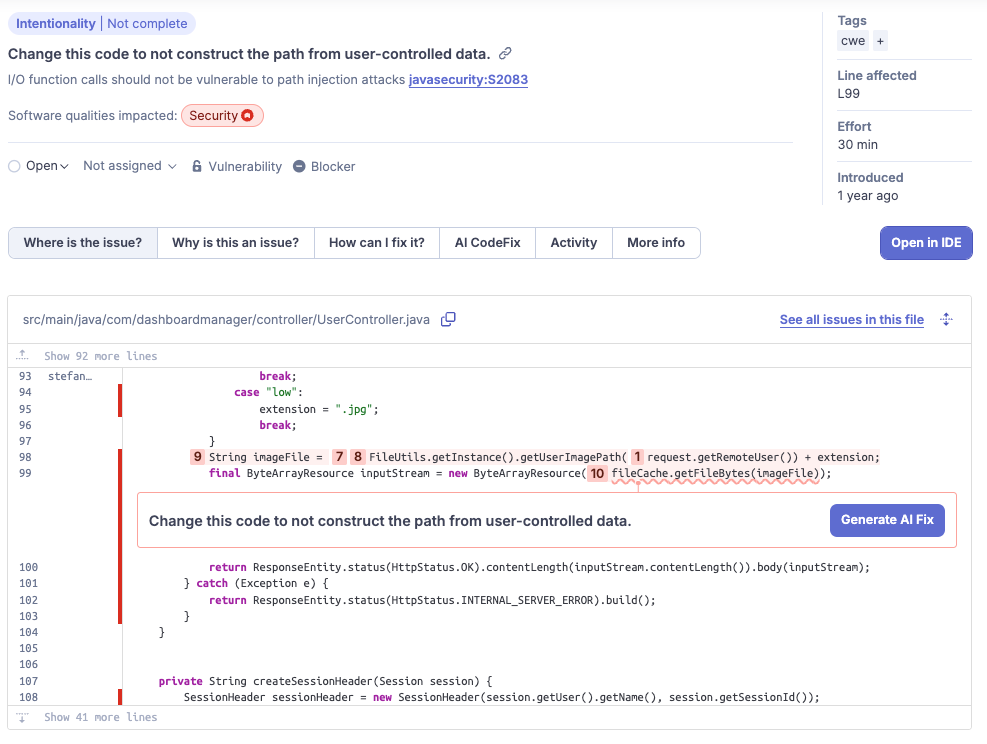987x744 pixels.
Task: Expand Show 41 more lines
Action: point(99,717)
